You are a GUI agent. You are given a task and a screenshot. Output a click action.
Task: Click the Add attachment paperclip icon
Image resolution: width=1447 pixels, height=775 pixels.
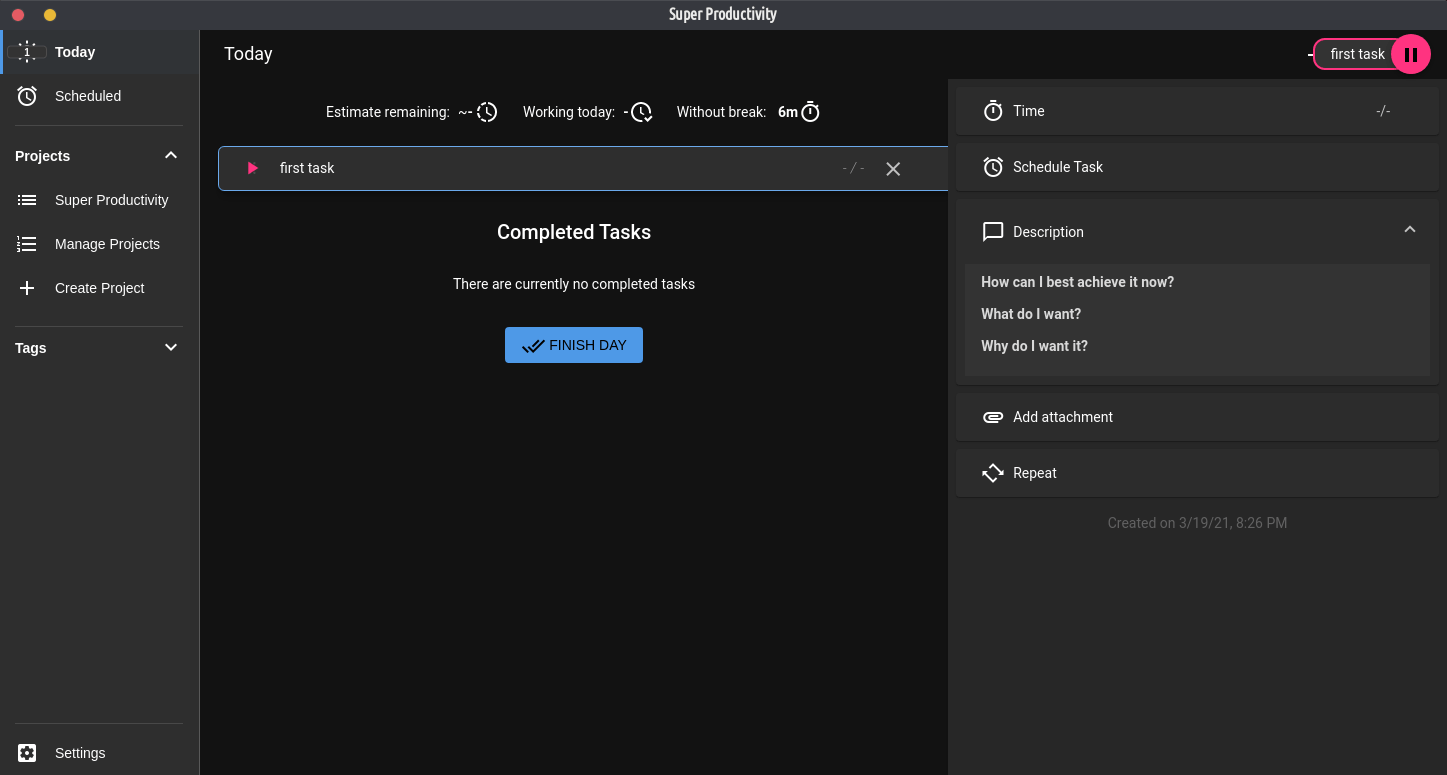[x=993, y=417]
